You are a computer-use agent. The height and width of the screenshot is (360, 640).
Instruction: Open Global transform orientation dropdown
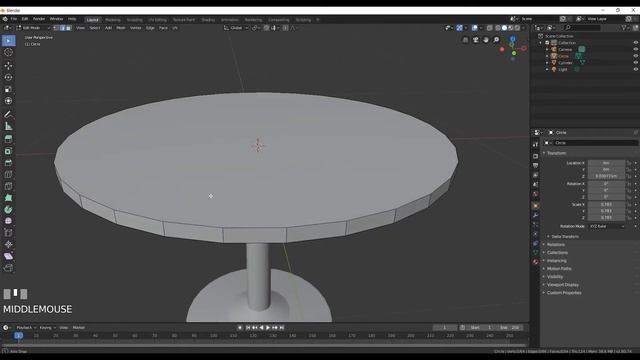(236, 28)
